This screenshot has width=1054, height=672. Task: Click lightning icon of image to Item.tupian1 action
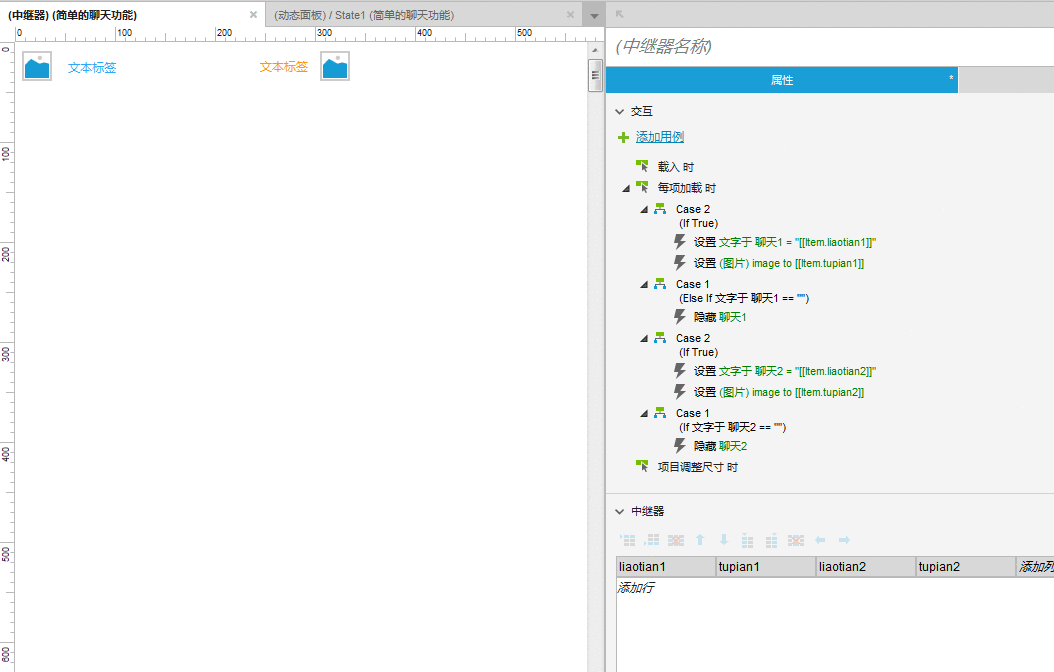[680, 263]
